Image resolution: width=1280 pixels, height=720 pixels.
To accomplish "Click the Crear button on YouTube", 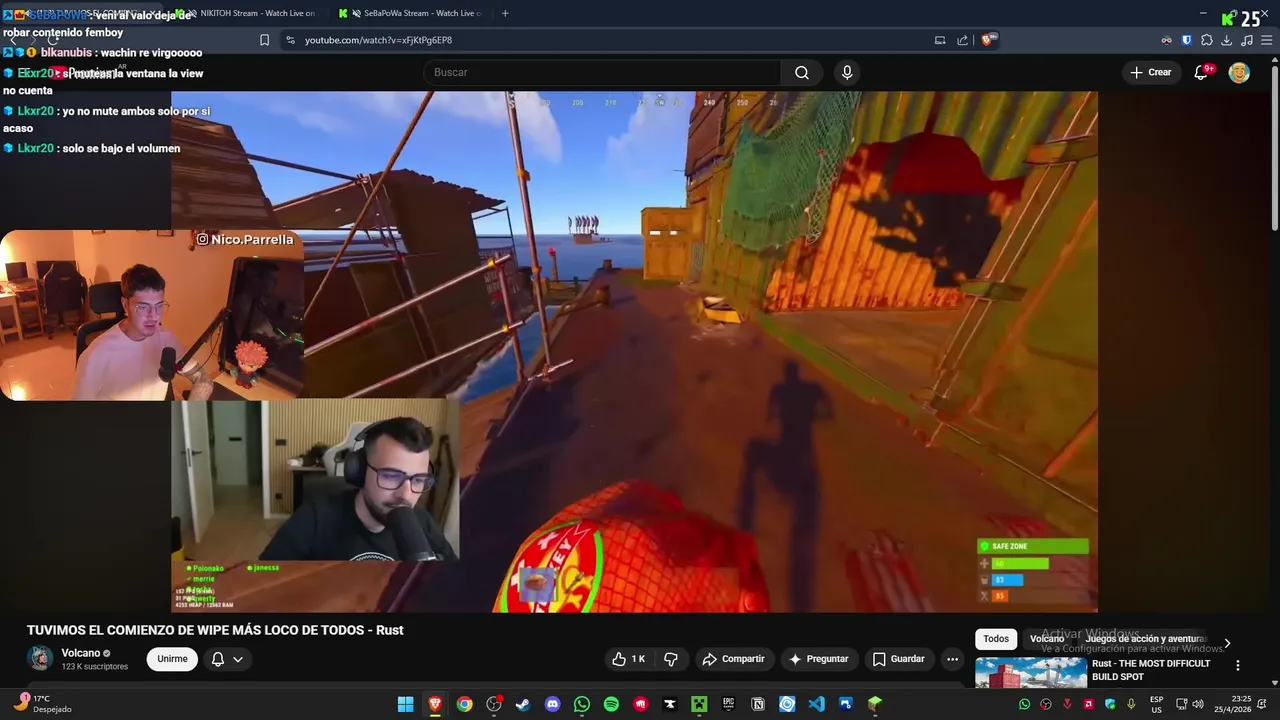I will pyautogui.click(x=1150, y=72).
